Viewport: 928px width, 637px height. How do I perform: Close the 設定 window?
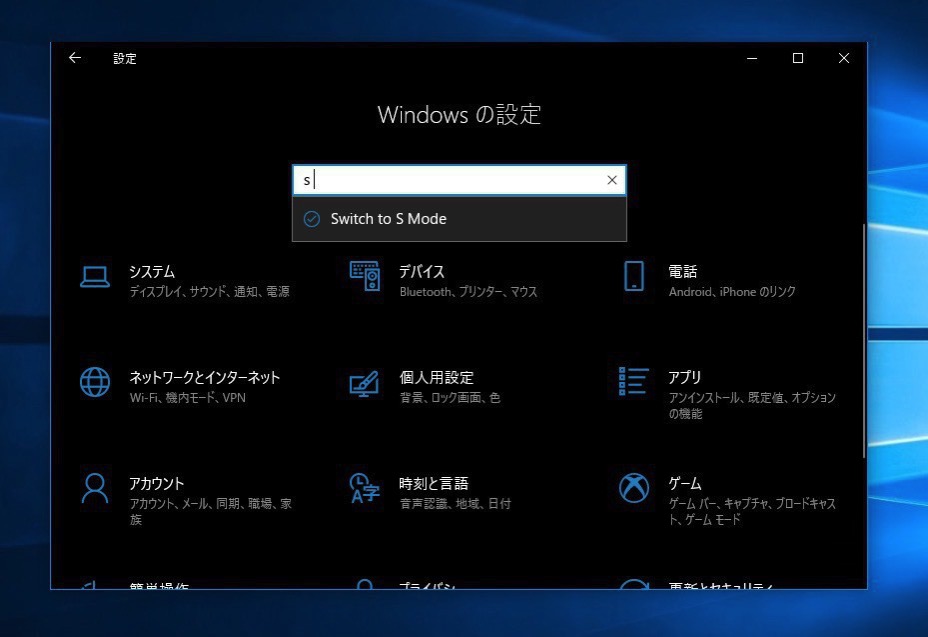pos(844,58)
